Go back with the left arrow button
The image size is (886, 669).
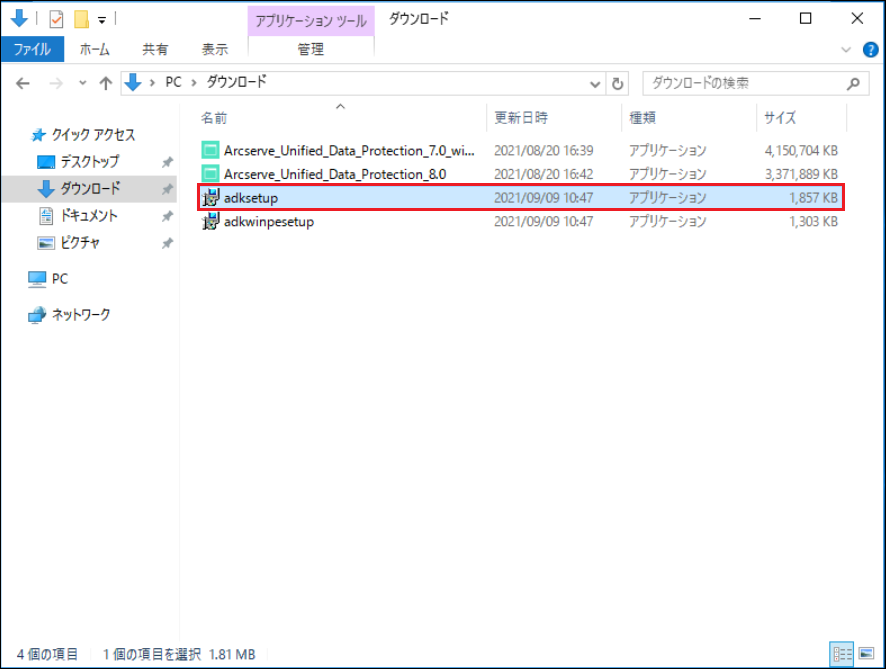23,84
